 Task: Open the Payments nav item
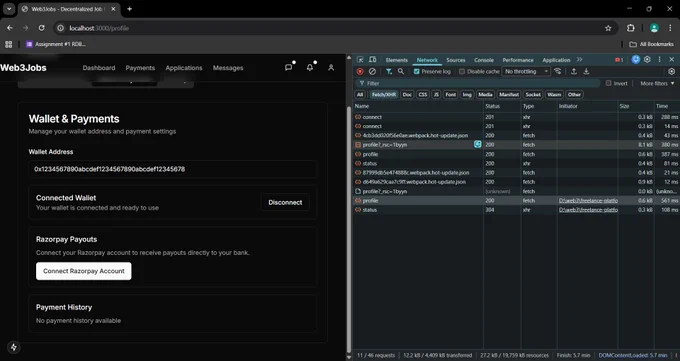[x=140, y=68]
